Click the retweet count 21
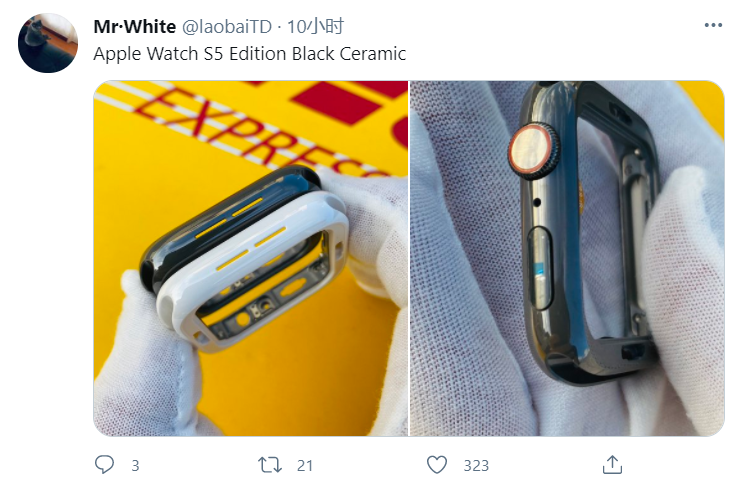This screenshot has width=744, height=484. pyautogui.click(x=305, y=465)
